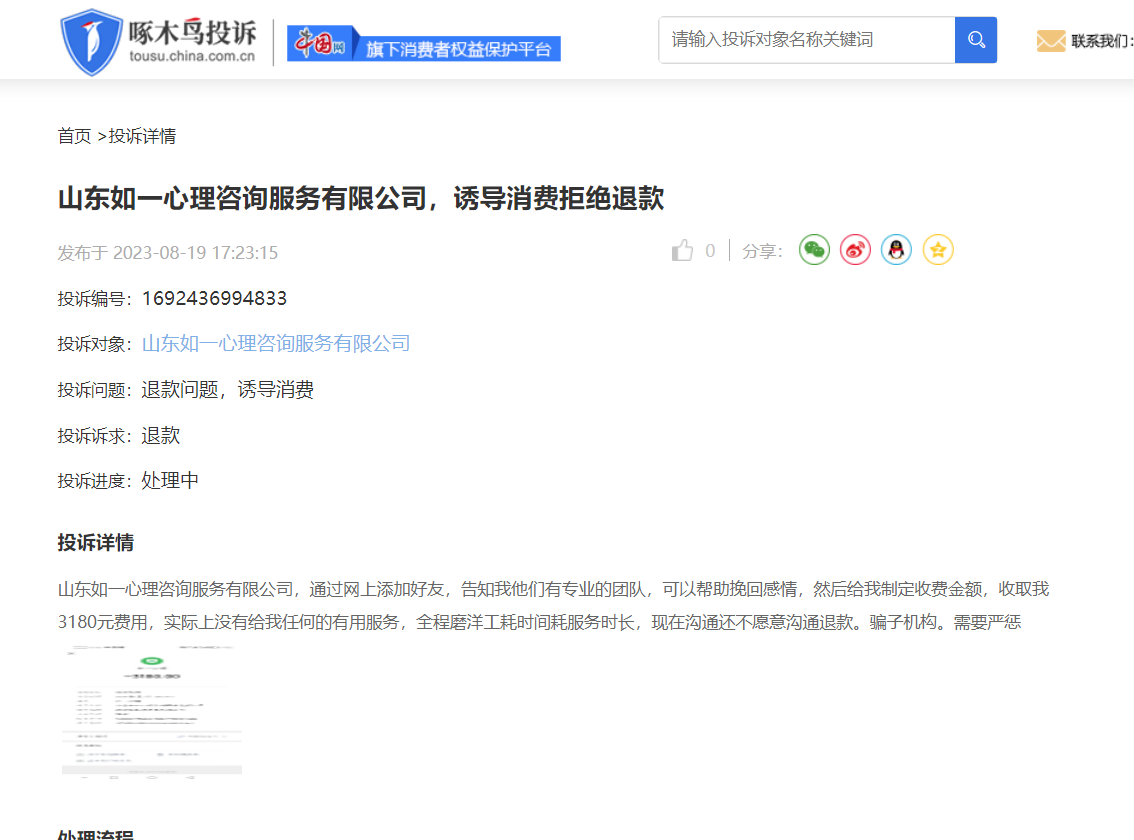Click 投诉详情 breadcrumb text

[x=142, y=136]
